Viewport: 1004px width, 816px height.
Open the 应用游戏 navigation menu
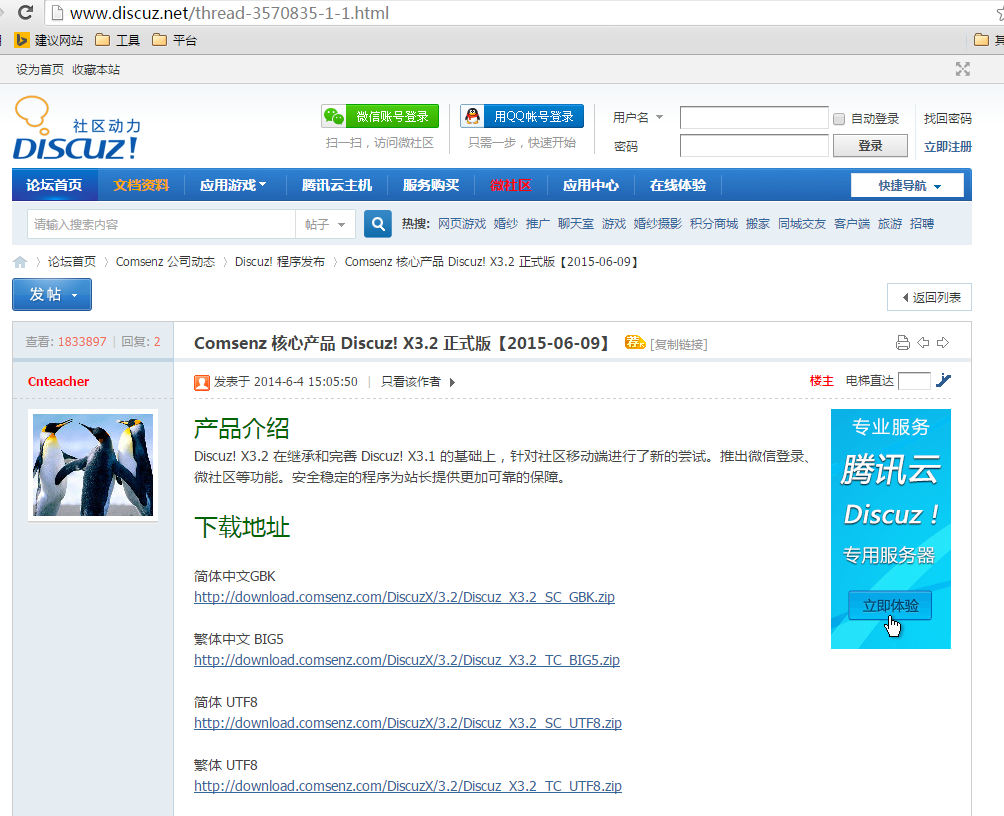pos(232,185)
